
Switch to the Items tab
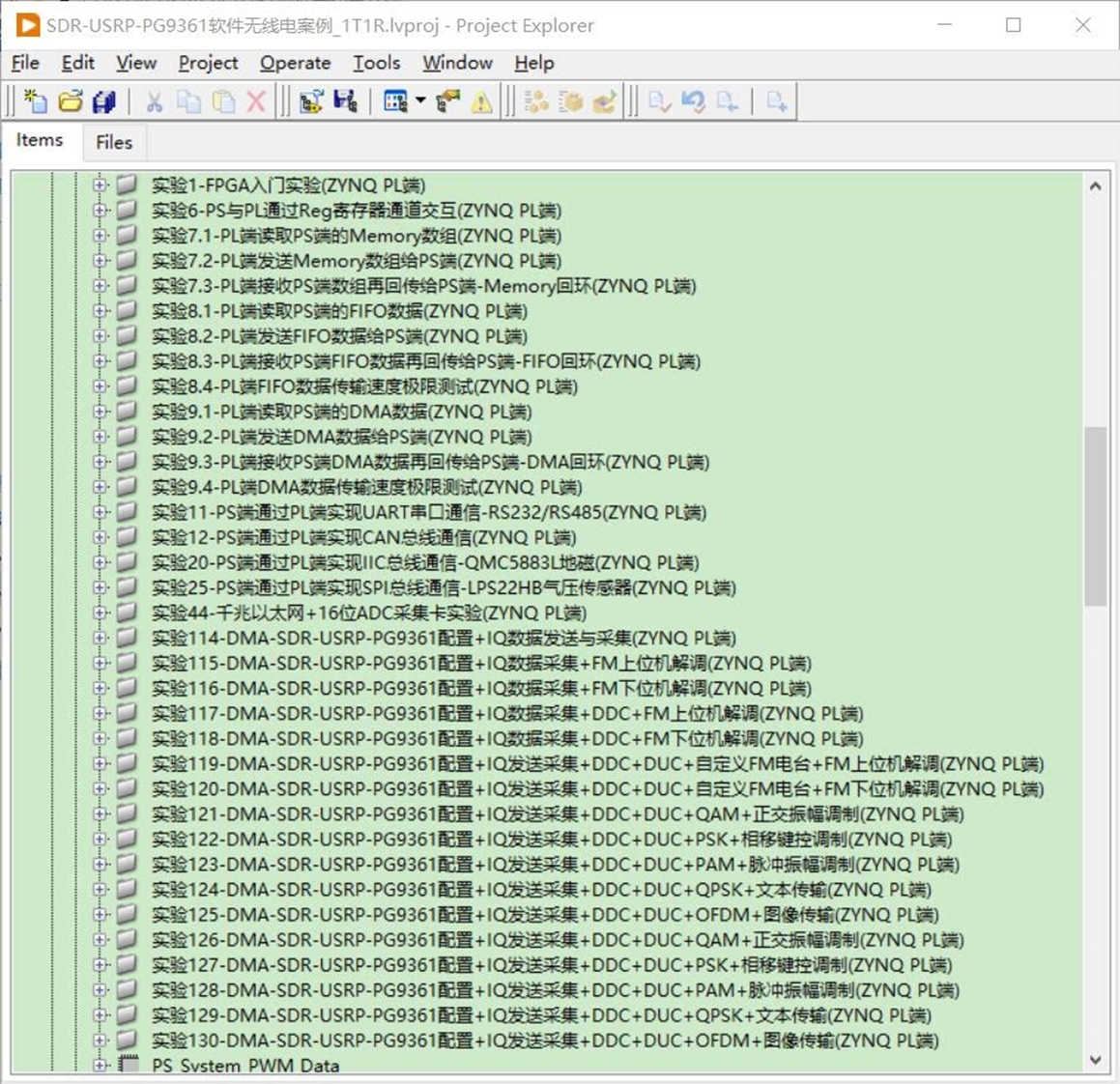tap(40, 141)
